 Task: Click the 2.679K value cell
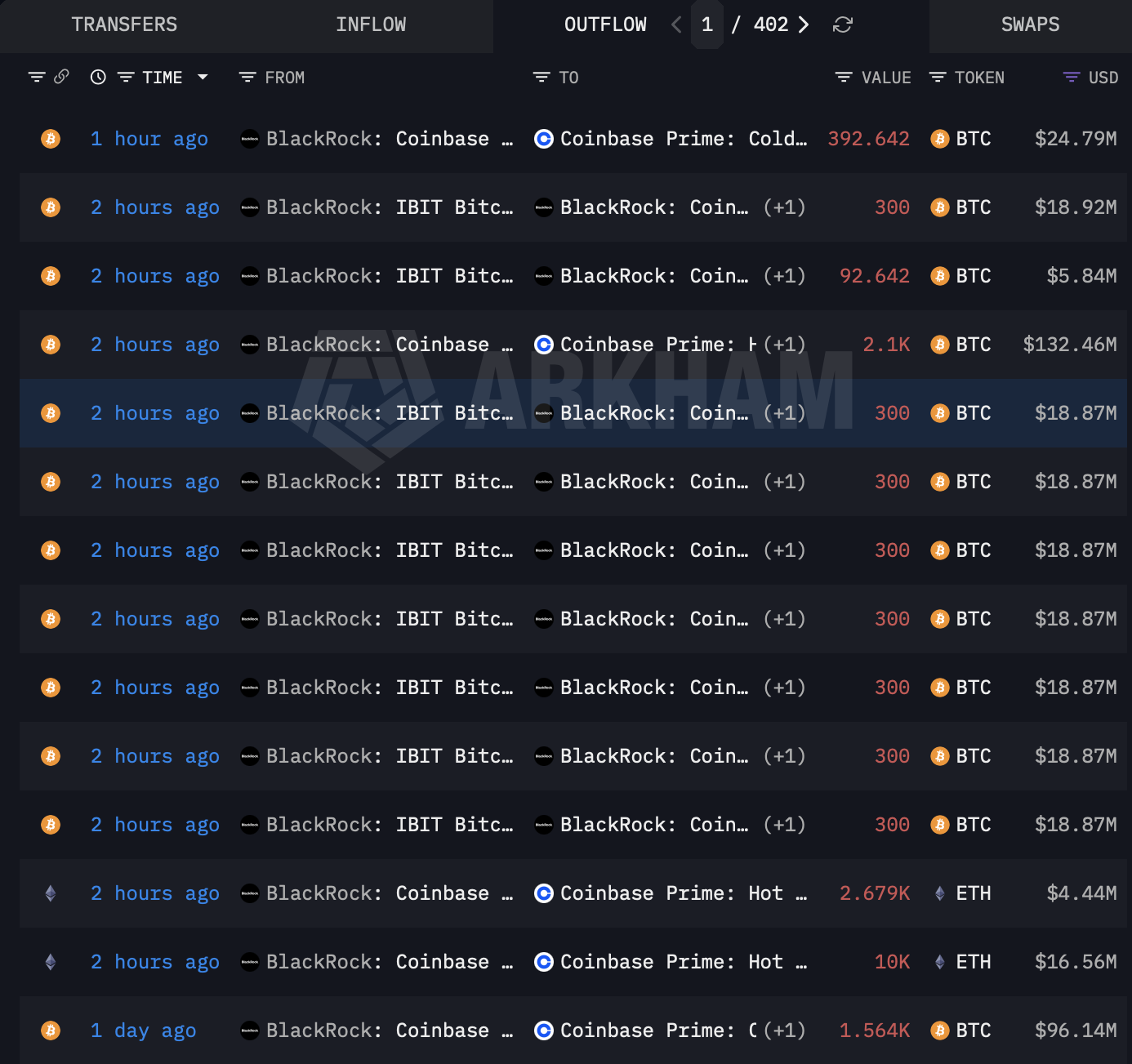875,893
